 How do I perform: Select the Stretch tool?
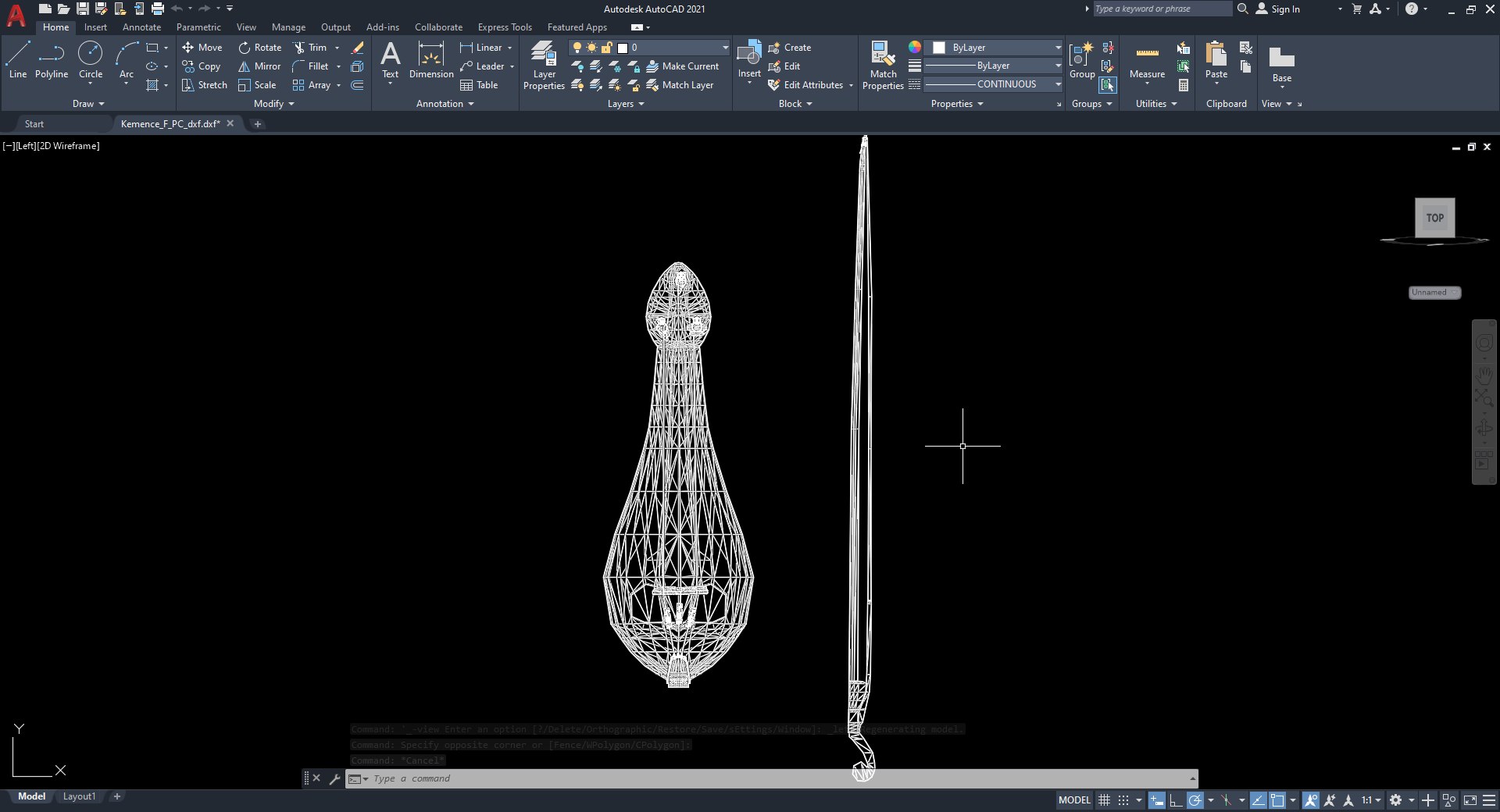click(205, 85)
